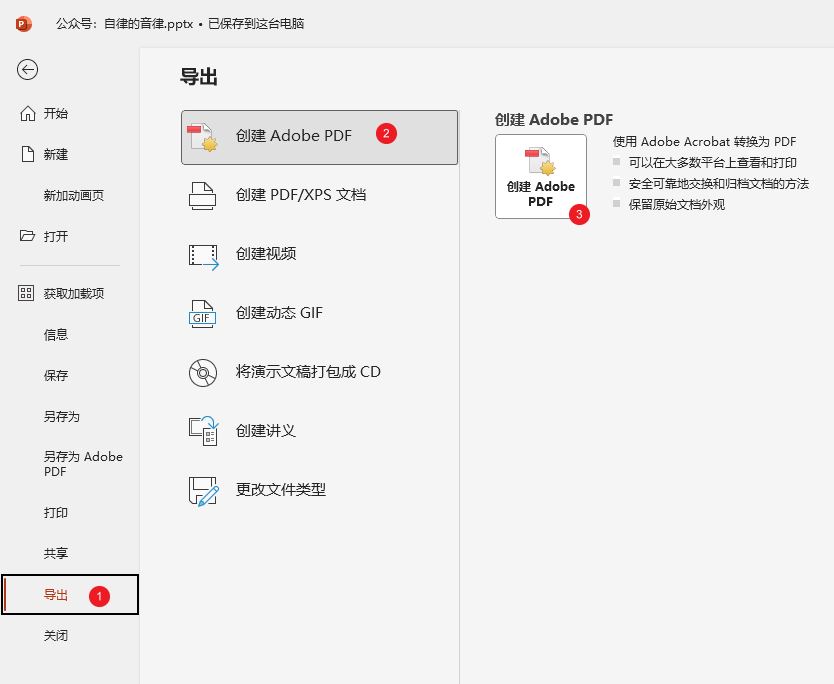Click the 创建视频 film strip icon
The image size is (834, 684).
click(x=203, y=255)
